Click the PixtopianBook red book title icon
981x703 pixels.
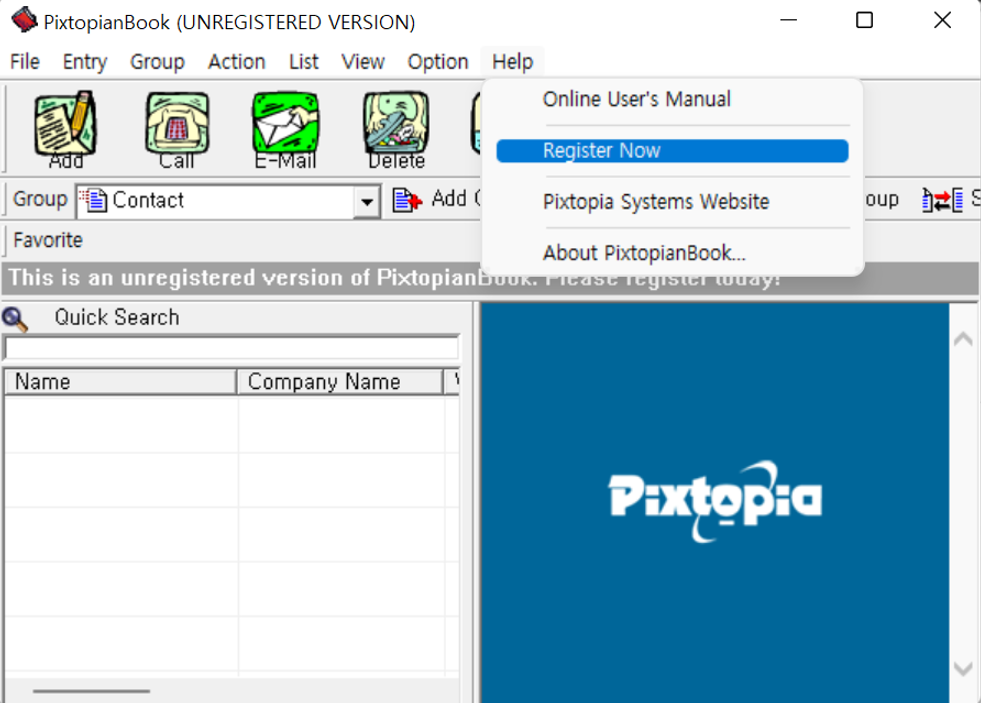point(24,20)
